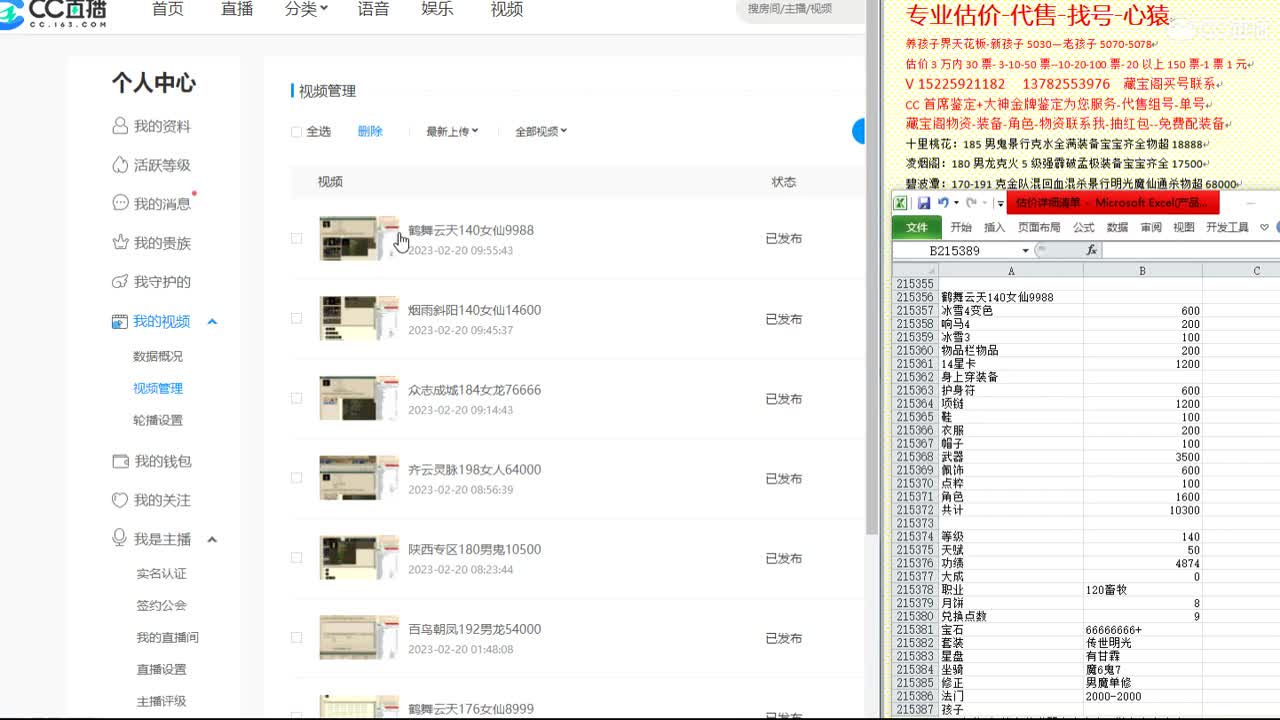Click the 我是主播 microphone icon

coord(120,538)
